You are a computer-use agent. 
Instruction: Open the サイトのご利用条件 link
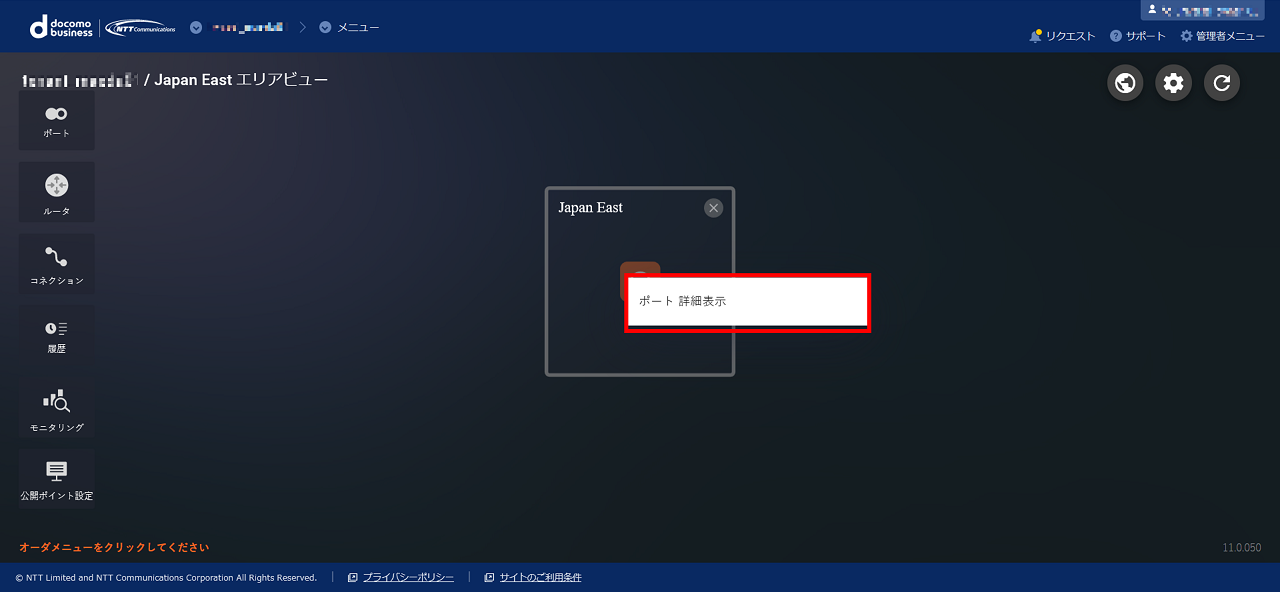click(540, 578)
